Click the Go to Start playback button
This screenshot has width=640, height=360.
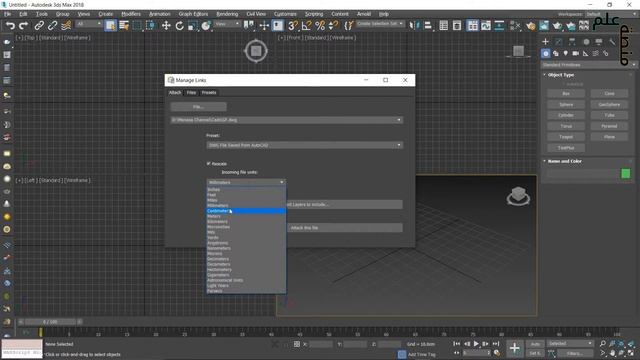pos(456,344)
